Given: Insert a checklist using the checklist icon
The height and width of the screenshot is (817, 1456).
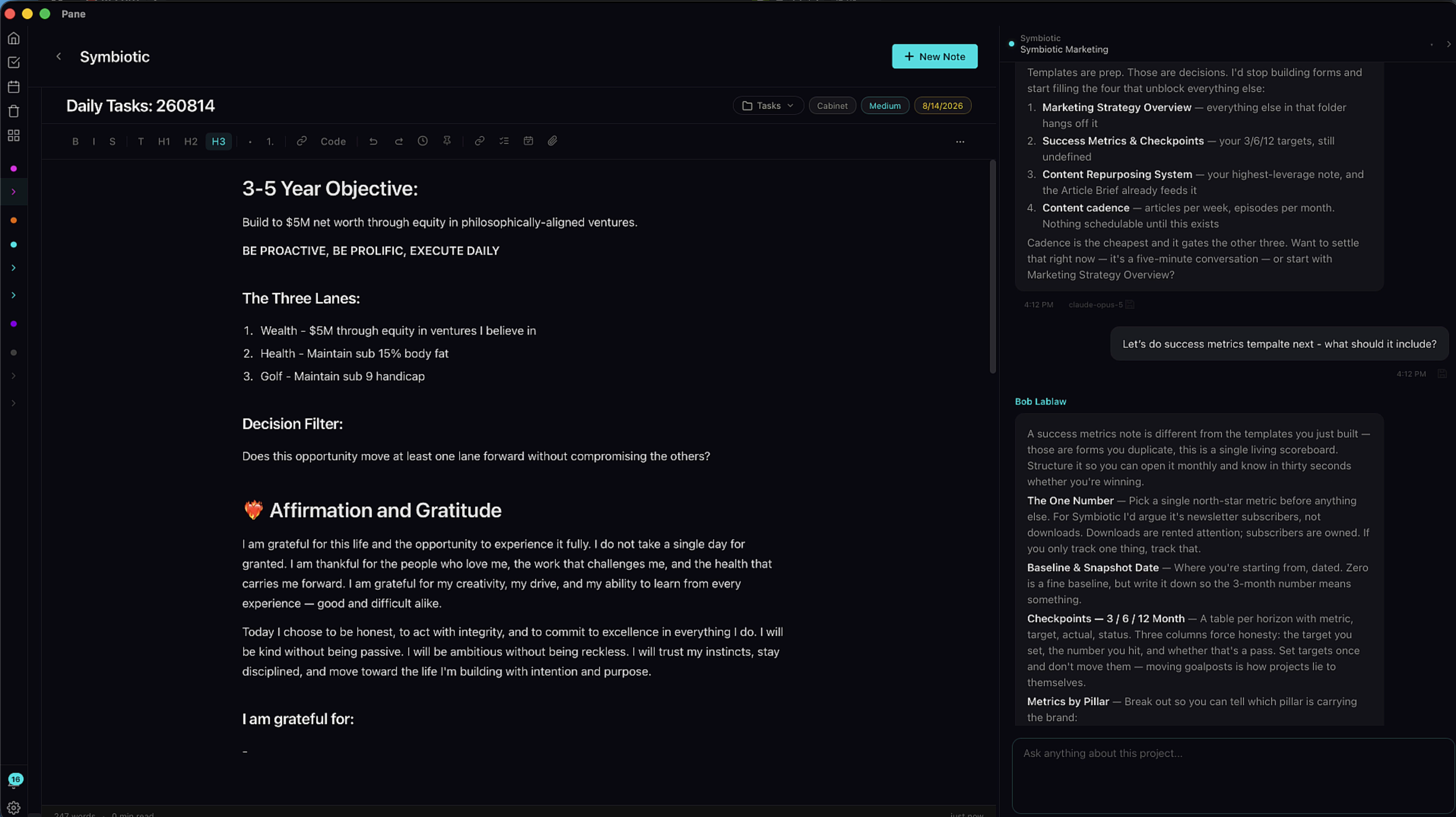Looking at the screenshot, I should coord(504,141).
